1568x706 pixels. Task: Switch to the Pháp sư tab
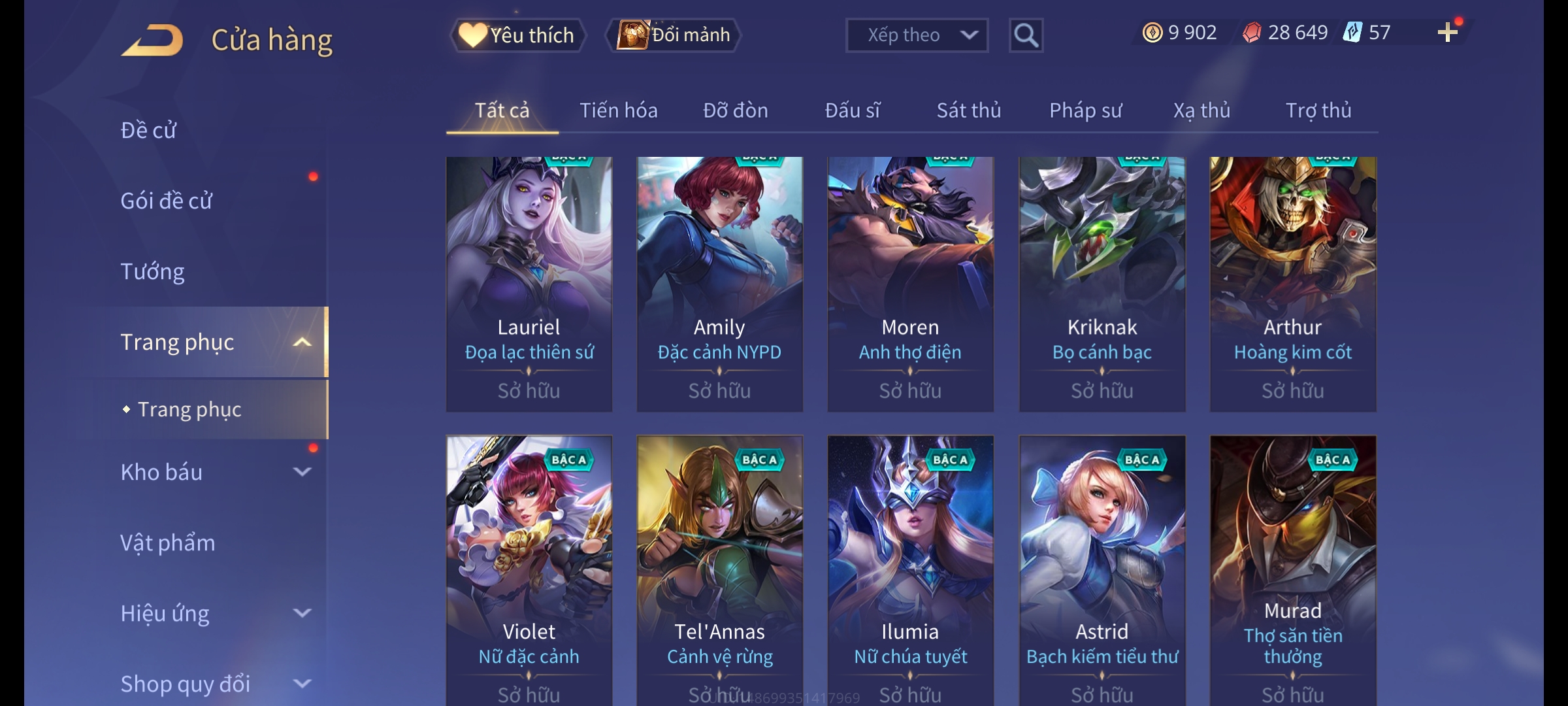pos(1085,110)
